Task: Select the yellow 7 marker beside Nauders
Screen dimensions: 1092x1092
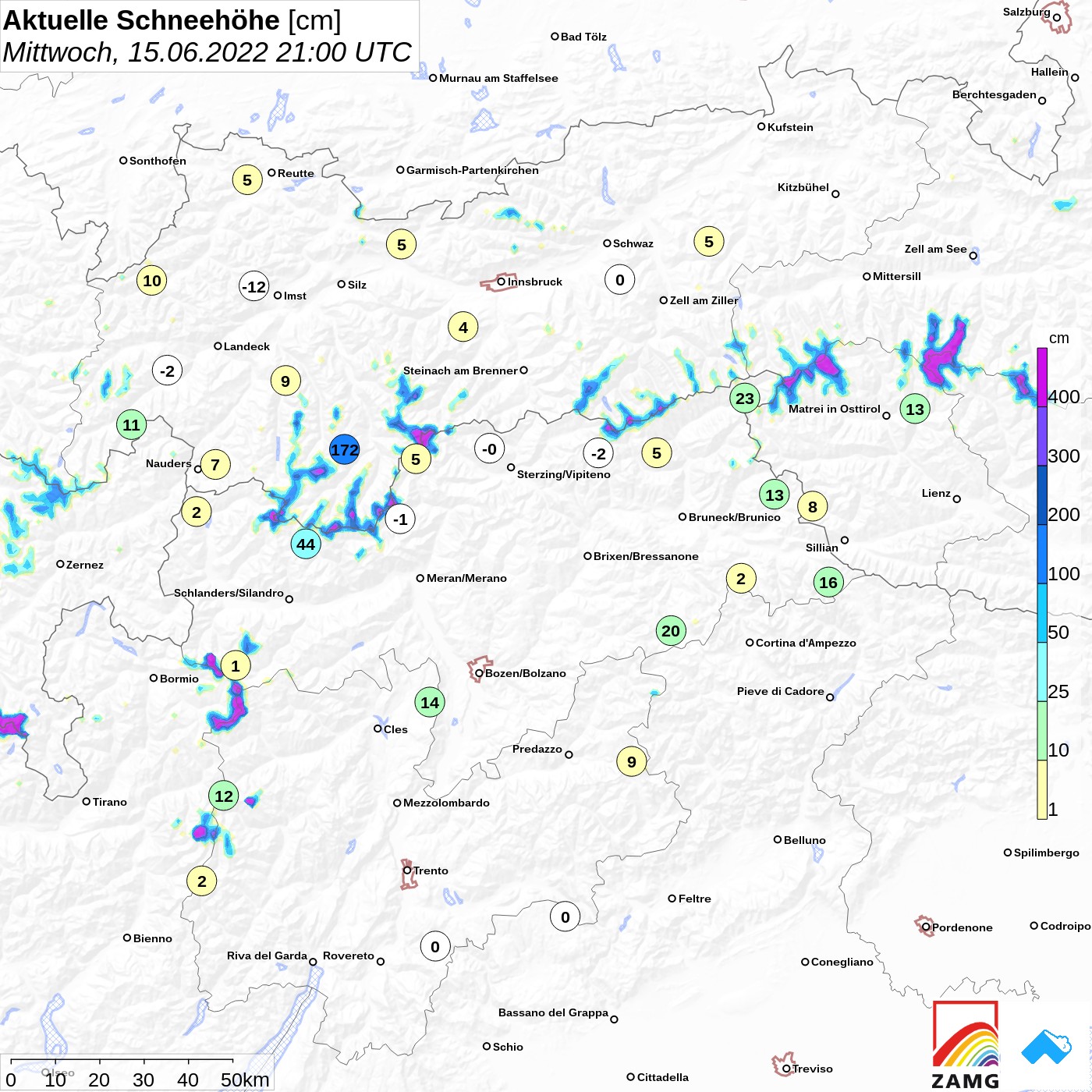Action: [x=215, y=465]
